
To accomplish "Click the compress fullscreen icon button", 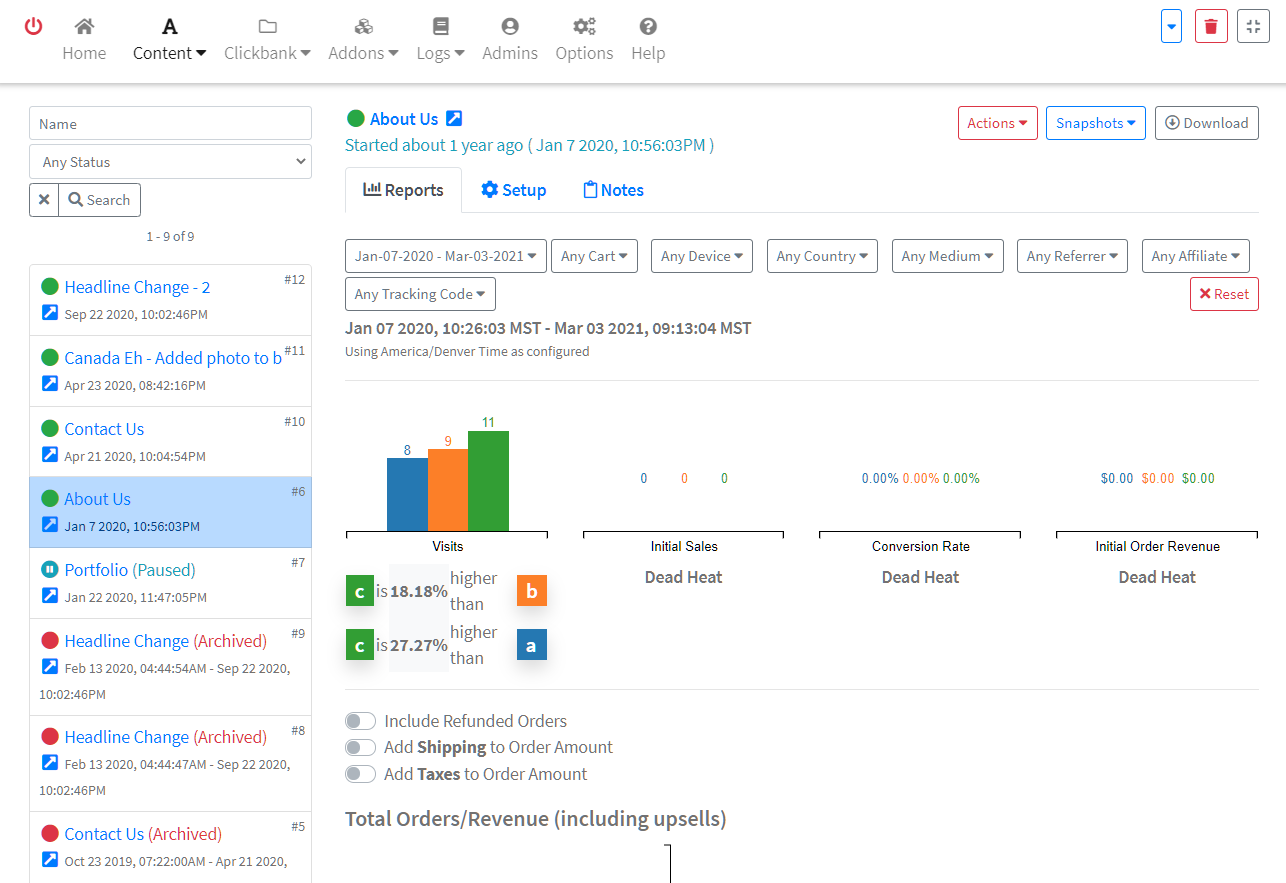I will 1253,26.
